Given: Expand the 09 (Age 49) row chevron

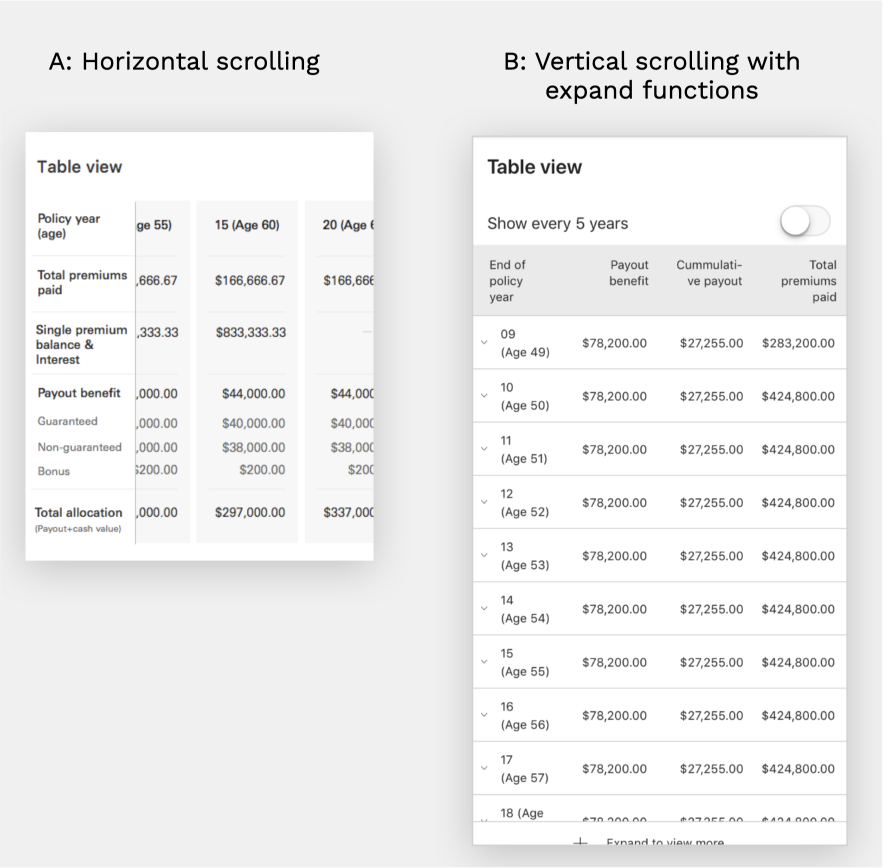Looking at the screenshot, I should [484, 342].
